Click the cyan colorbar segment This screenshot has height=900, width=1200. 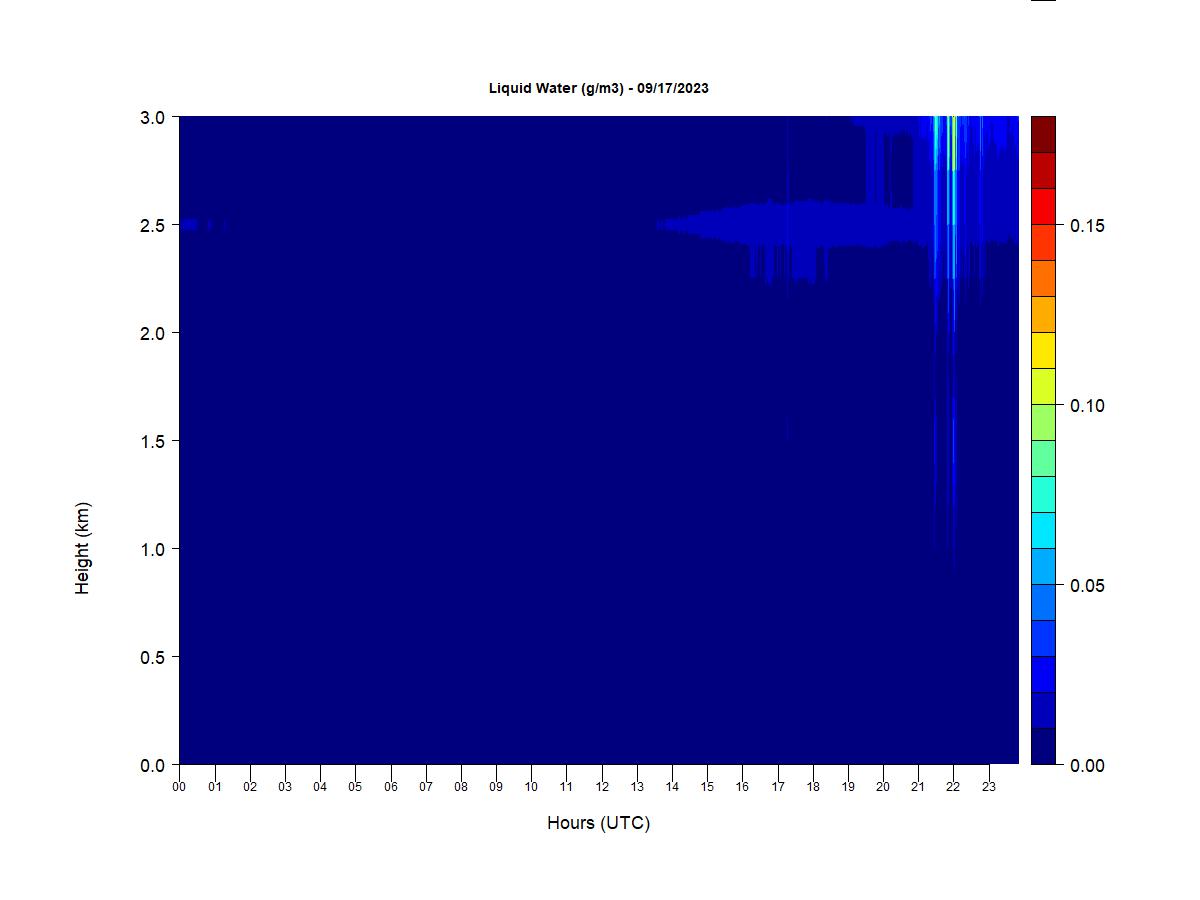[x=1043, y=530]
